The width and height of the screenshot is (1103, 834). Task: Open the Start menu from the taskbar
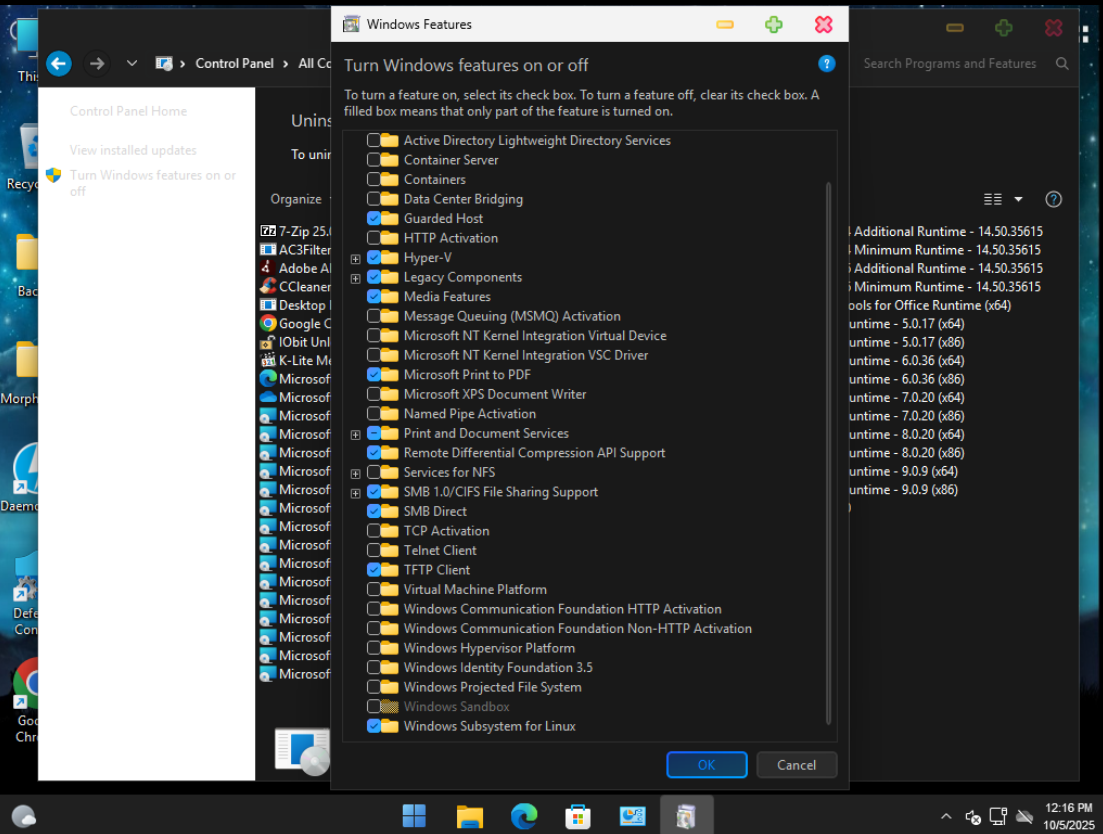(414, 816)
